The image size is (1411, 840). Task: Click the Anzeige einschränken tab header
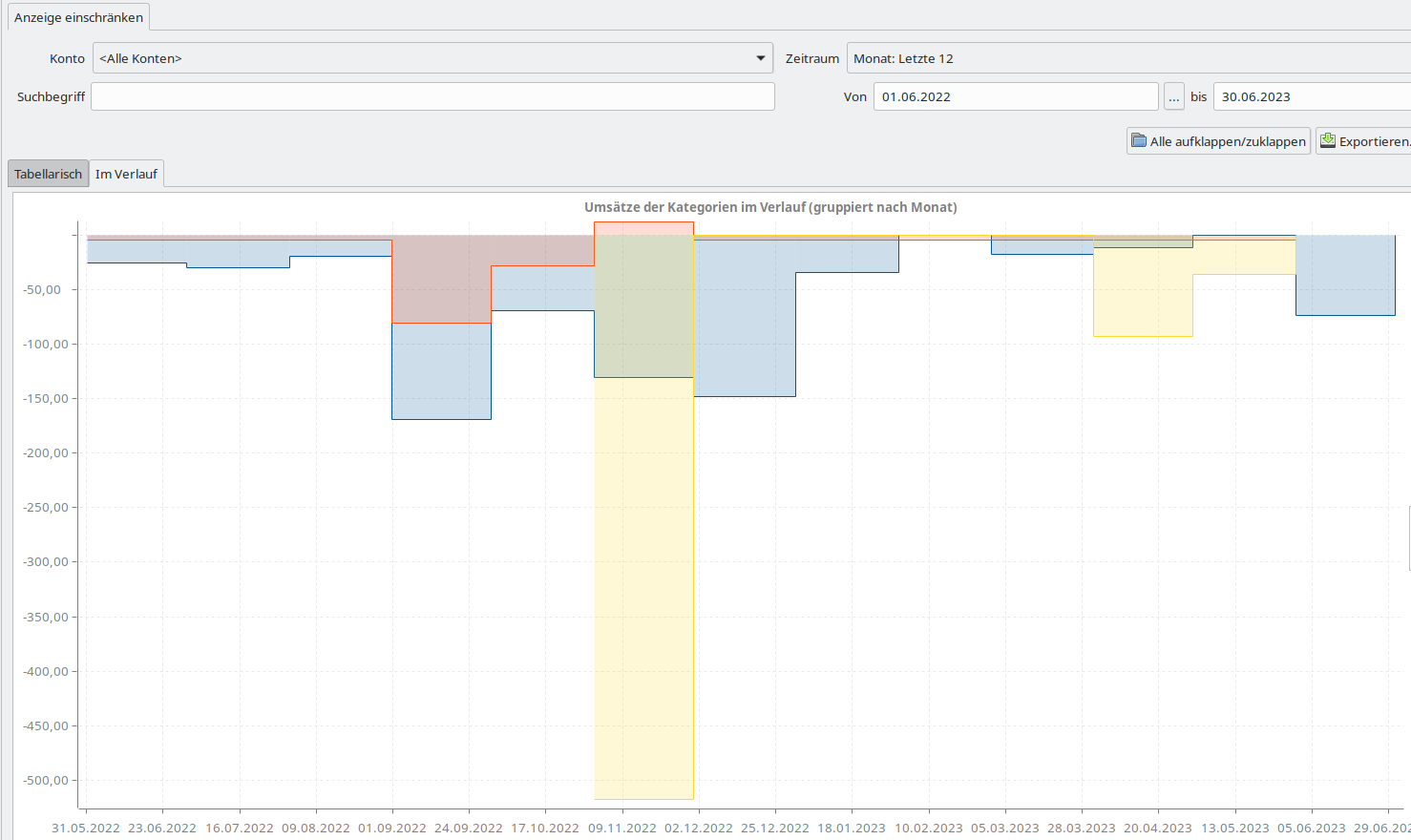click(78, 17)
